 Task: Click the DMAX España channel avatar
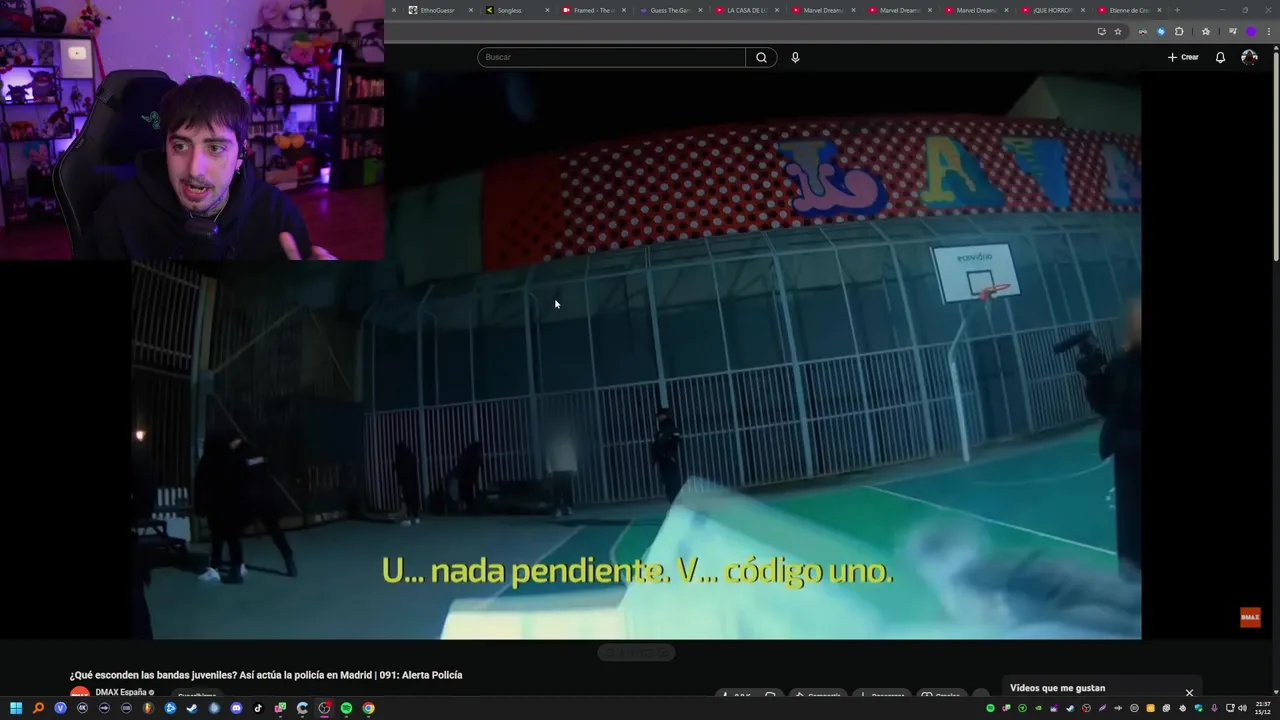(80, 693)
